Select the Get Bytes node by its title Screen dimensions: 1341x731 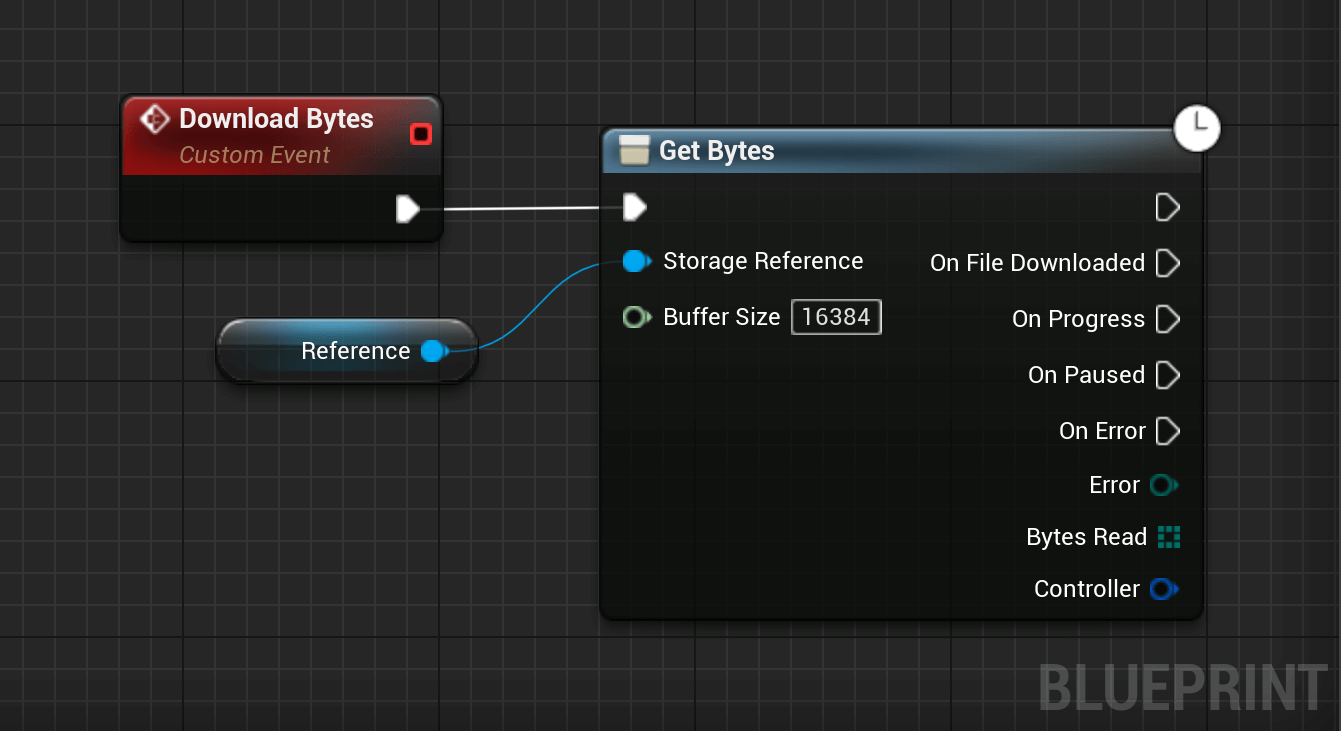[717, 151]
